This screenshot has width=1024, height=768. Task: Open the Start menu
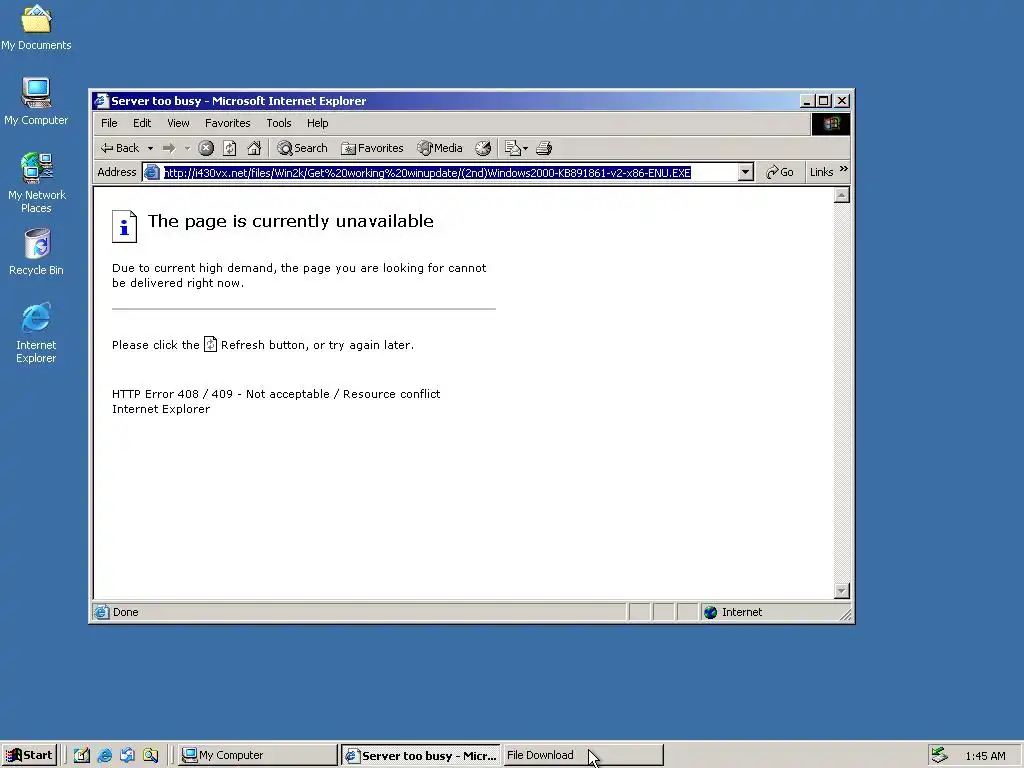pos(29,755)
